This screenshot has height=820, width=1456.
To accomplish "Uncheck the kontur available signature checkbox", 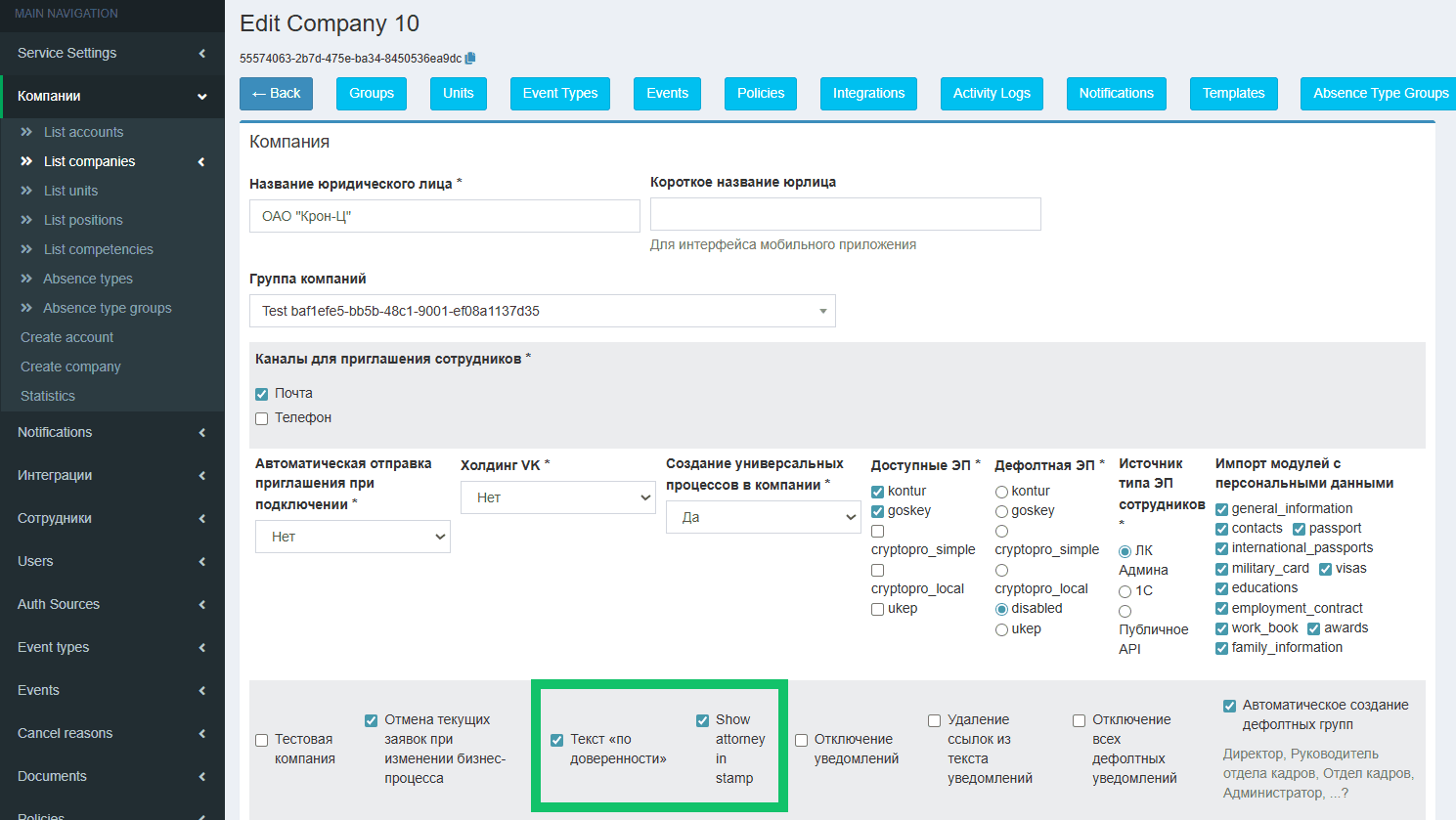I will point(877,492).
